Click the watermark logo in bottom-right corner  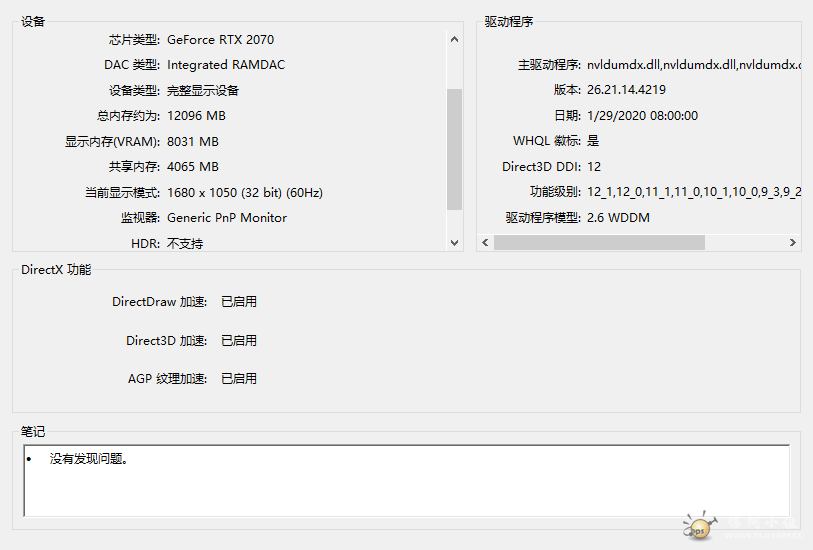(699, 527)
